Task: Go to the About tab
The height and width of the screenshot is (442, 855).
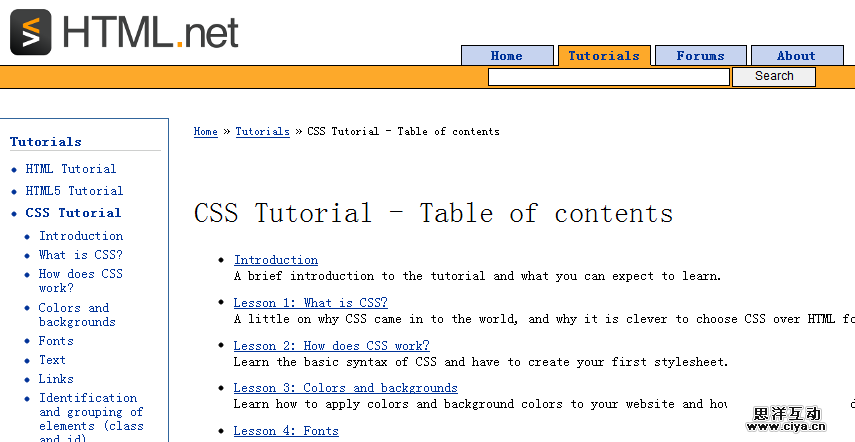Action: coord(797,56)
